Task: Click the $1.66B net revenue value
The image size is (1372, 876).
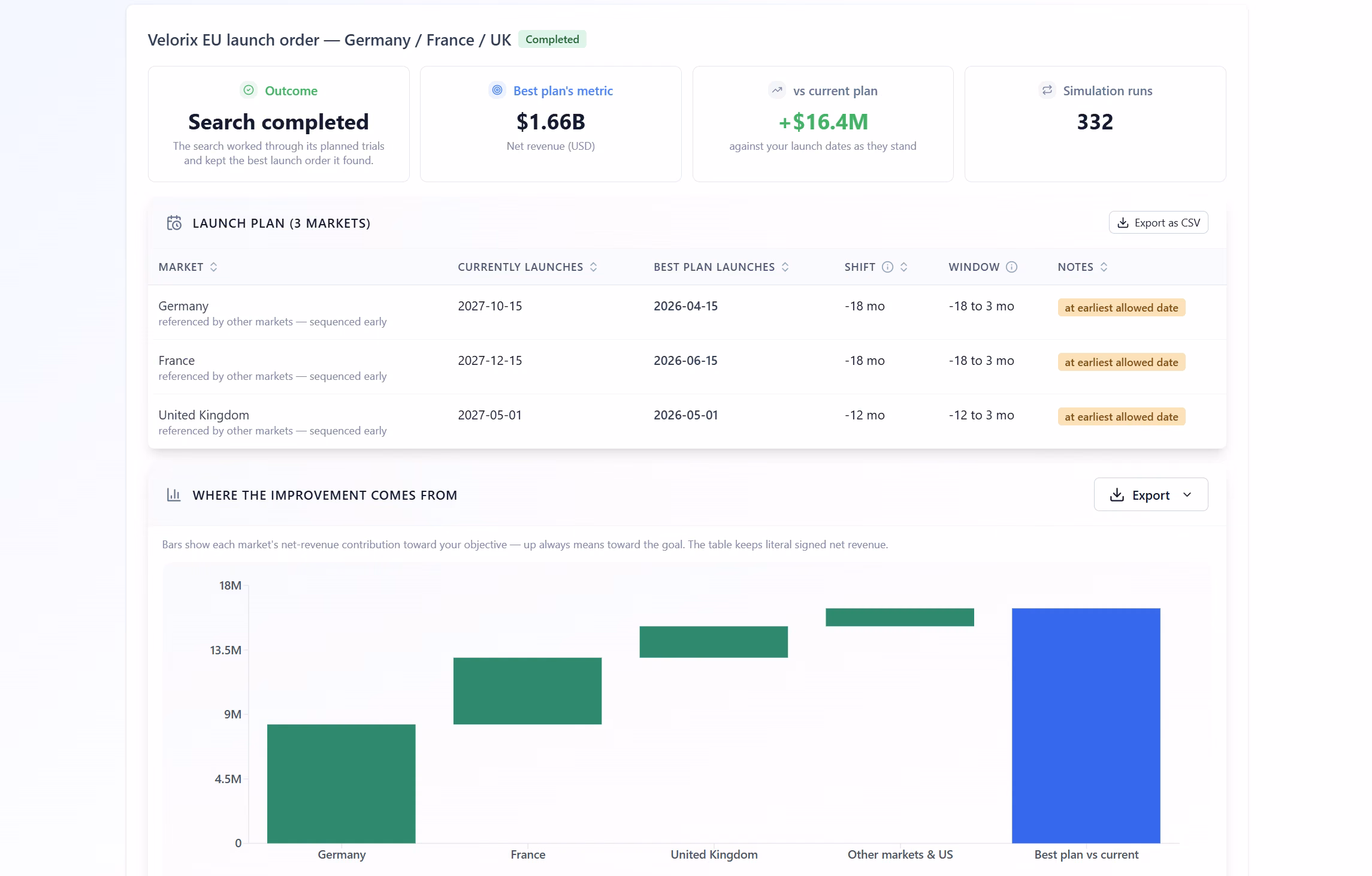Action: [551, 122]
